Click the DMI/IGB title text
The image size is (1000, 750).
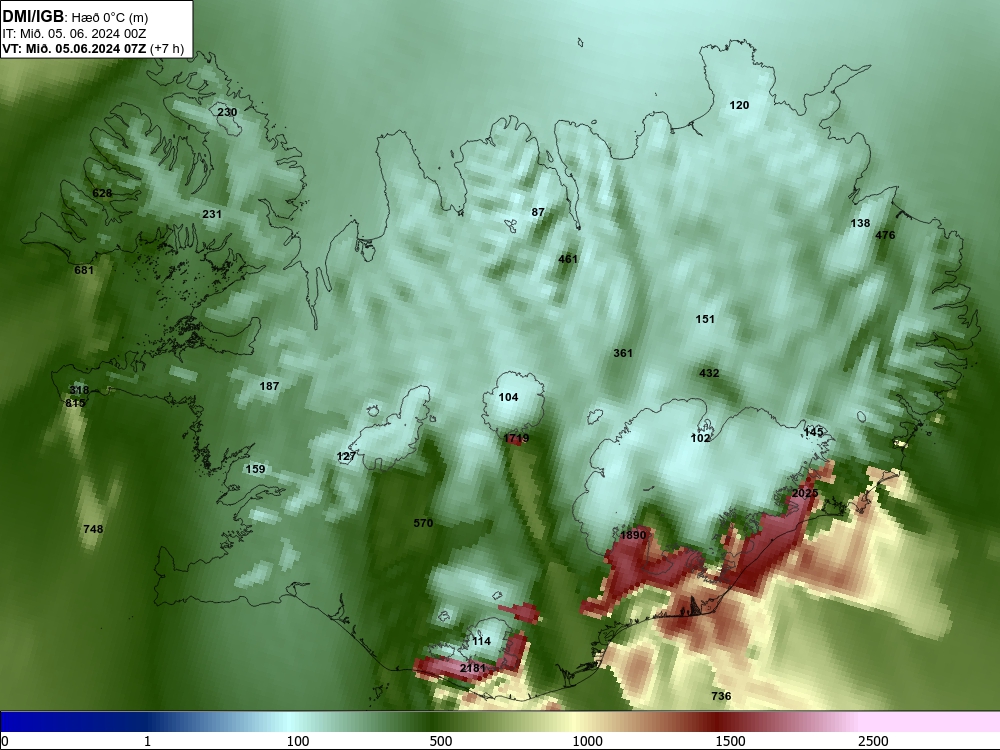[x=33, y=17]
